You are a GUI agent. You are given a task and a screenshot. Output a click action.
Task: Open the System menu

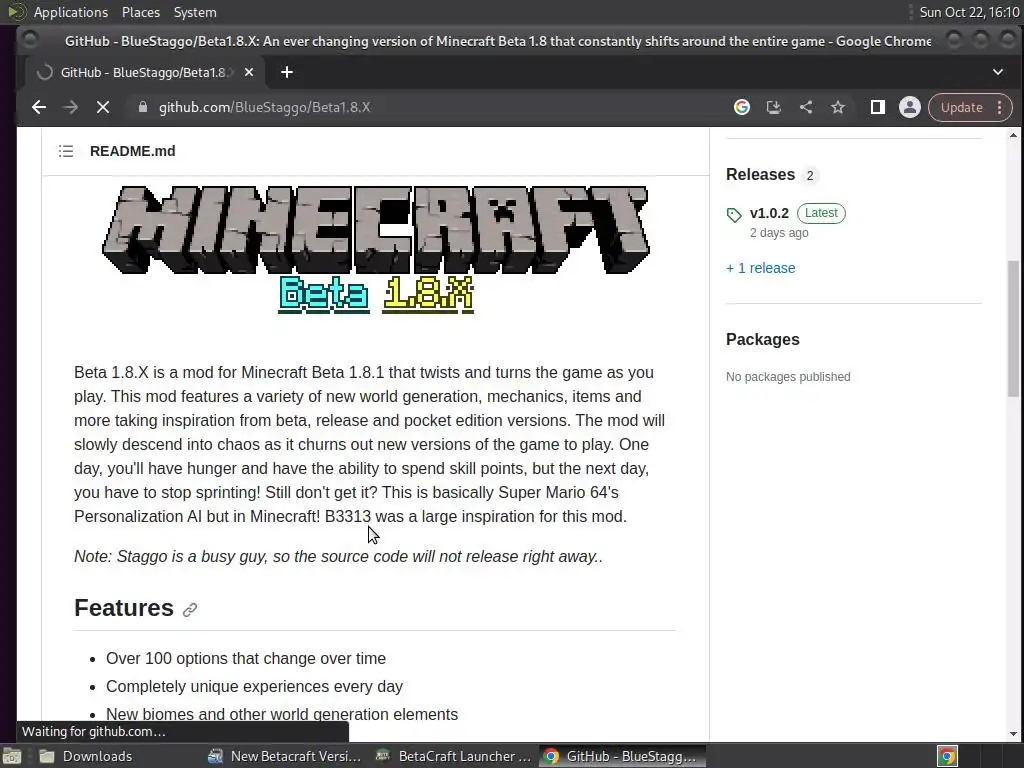tap(195, 12)
